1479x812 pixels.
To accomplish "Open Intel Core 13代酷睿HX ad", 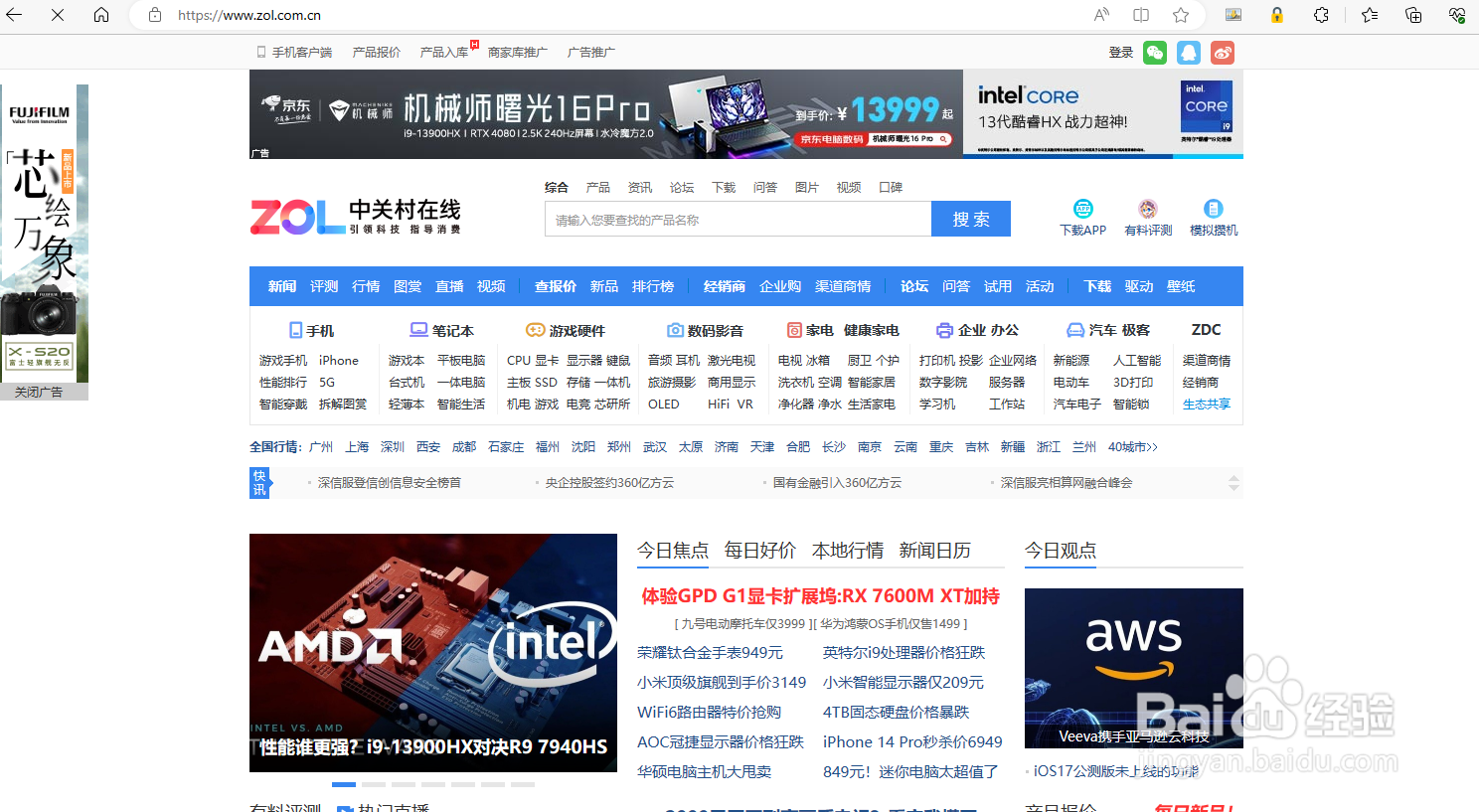I will [x=1103, y=113].
